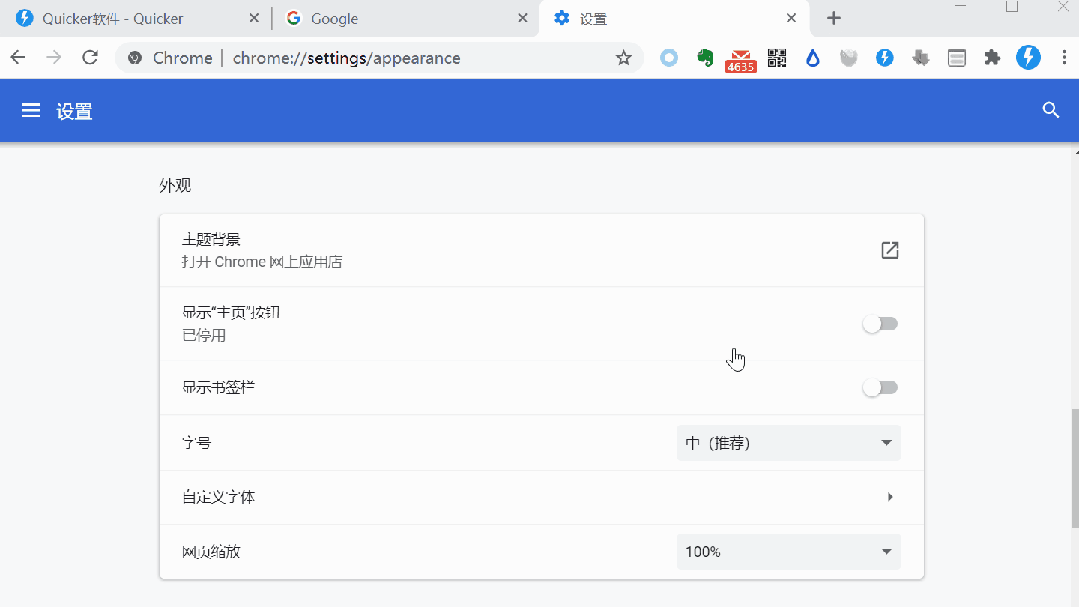This screenshot has height=607, width=1079.
Task: Bookmark this page with the star icon
Action: coord(623,58)
